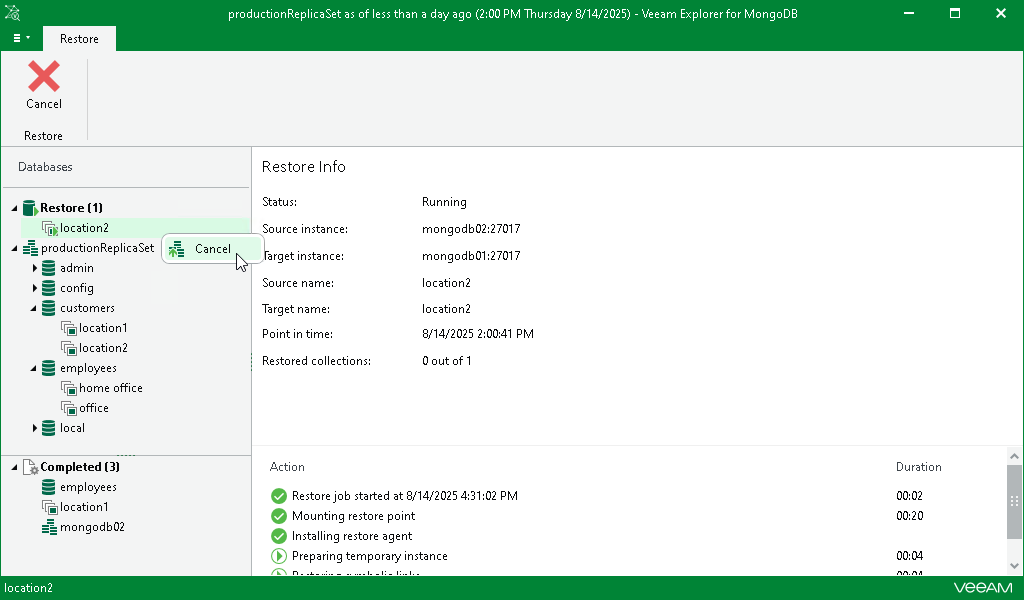Screen dimensions: 1024x600
Task: Click the Veeam app icon in title bar
Action: click(x=12, y=14)
